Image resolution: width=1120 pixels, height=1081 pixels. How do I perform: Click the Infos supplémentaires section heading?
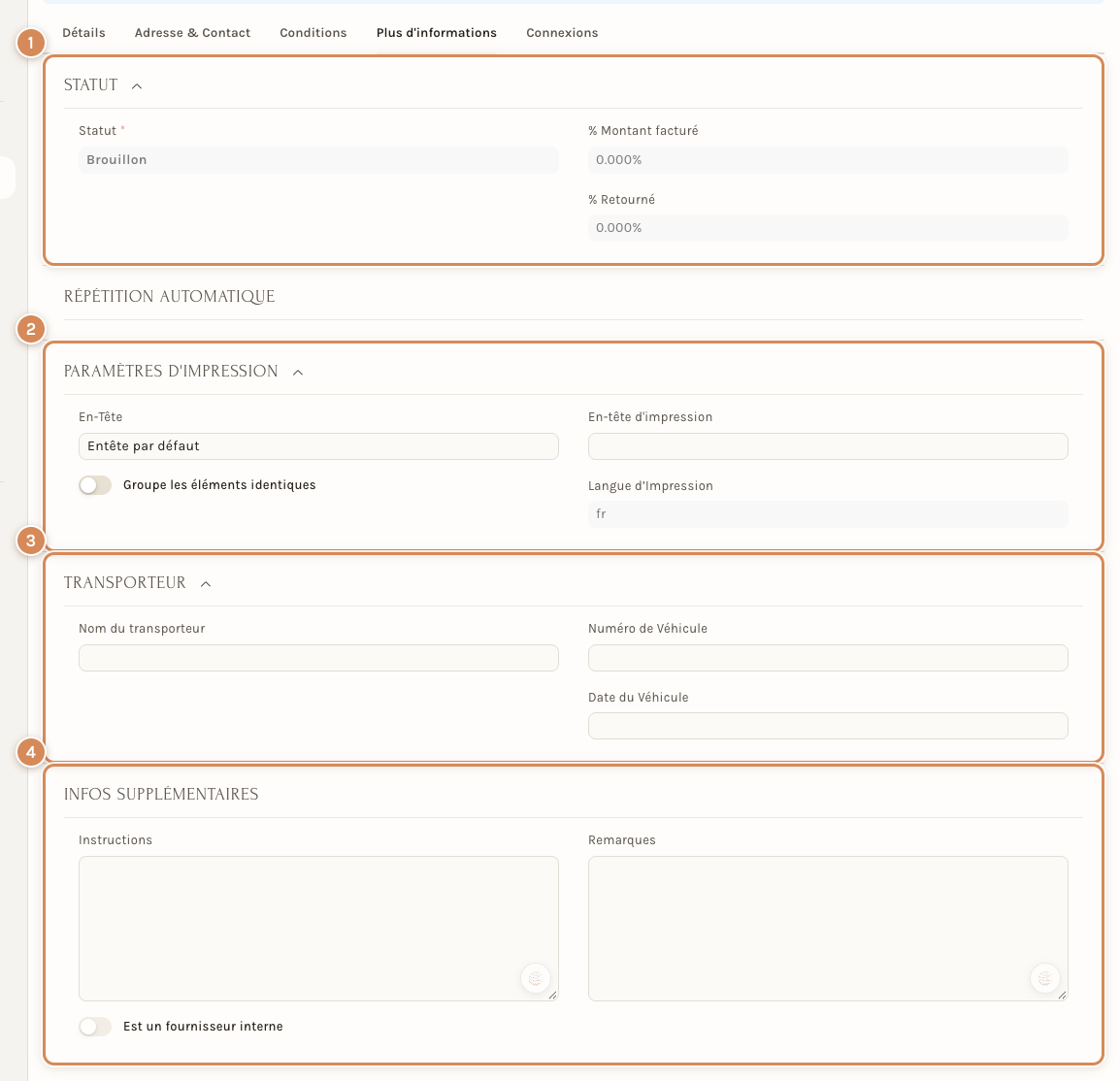point(161,794)
